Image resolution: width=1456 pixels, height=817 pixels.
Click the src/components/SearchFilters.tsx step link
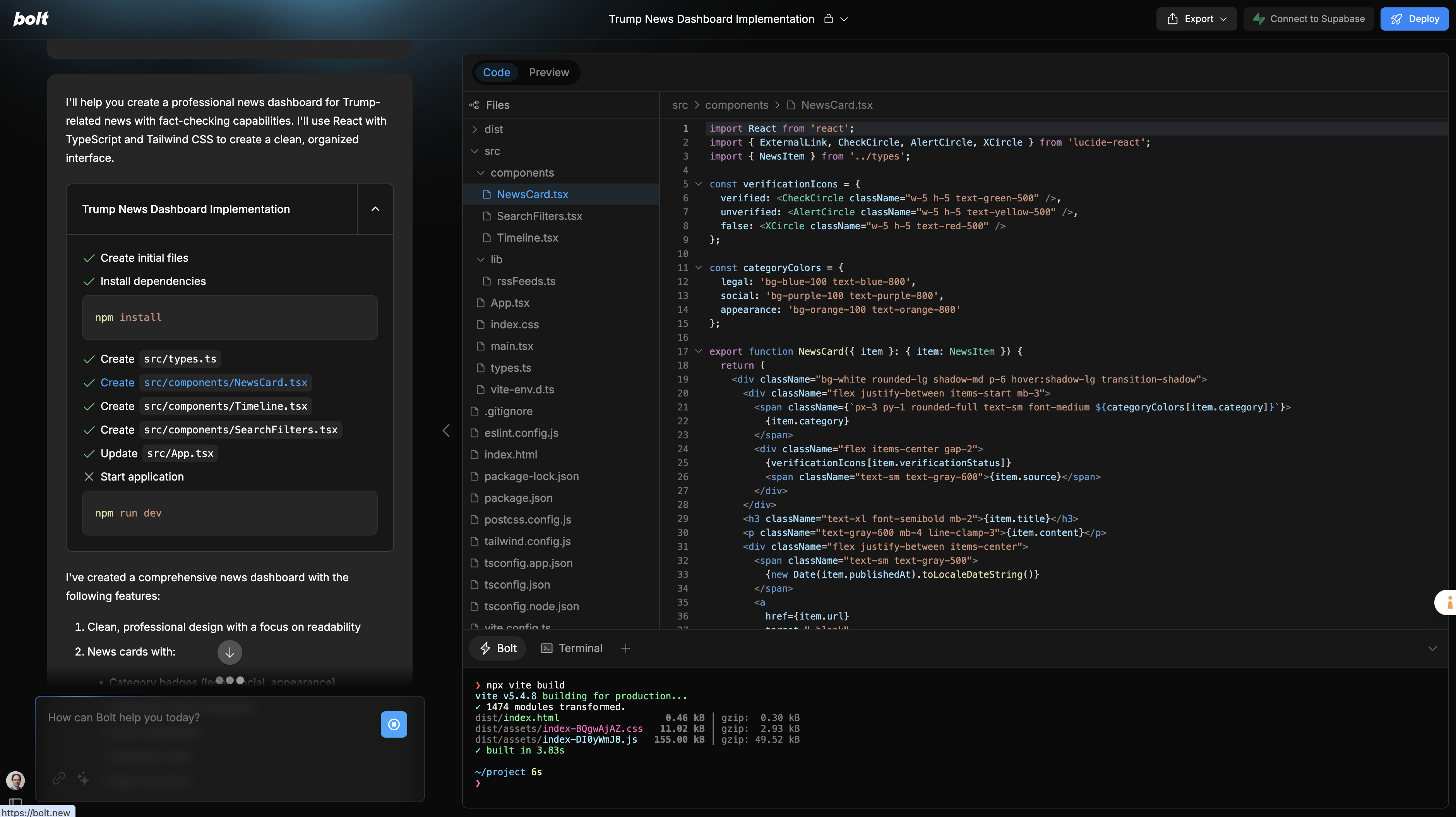click(x=241, y=430)
